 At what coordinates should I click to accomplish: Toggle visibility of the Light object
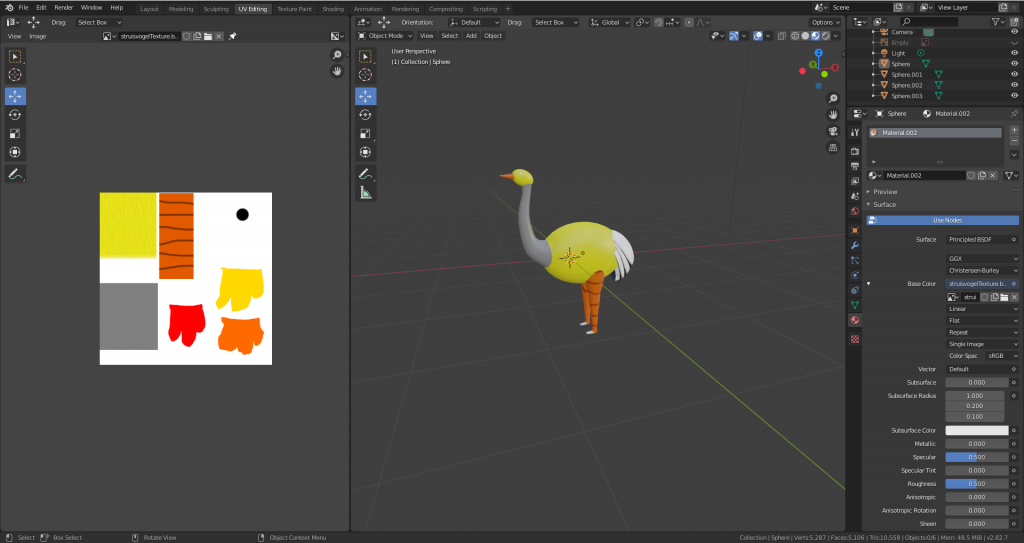click(1014, 53)
